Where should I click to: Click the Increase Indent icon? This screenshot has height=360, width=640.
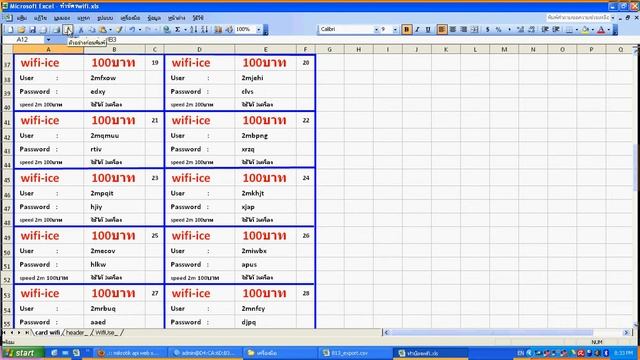tap(556, 29)
